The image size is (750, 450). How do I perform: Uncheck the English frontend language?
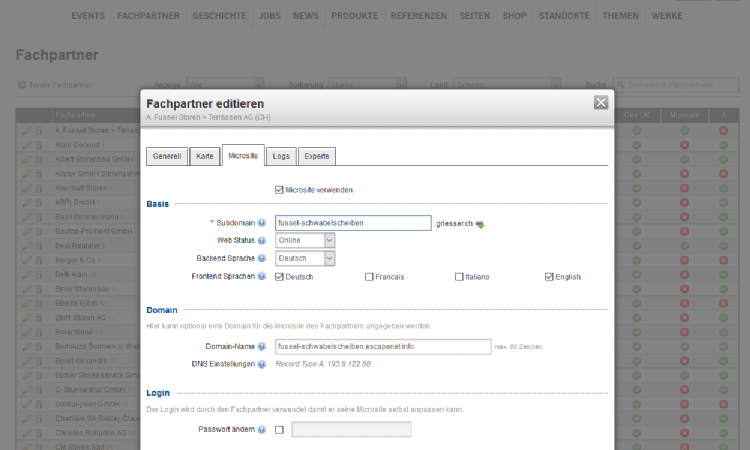pos(549,276)
